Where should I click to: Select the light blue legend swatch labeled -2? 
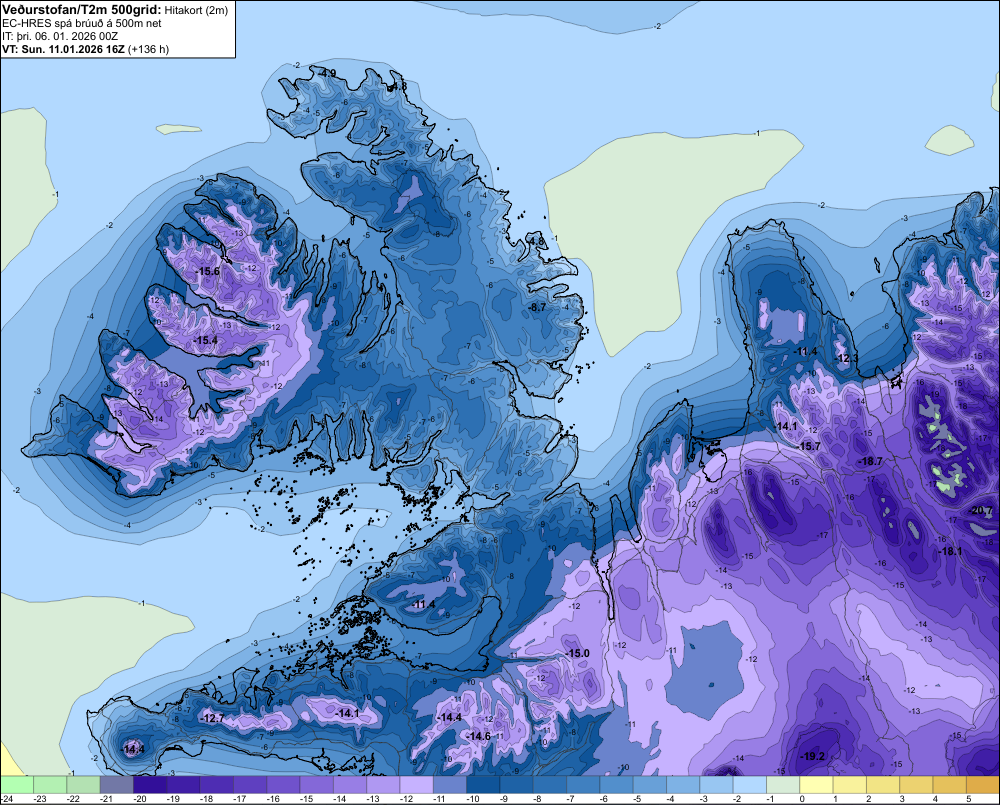[x=750, y=784]
